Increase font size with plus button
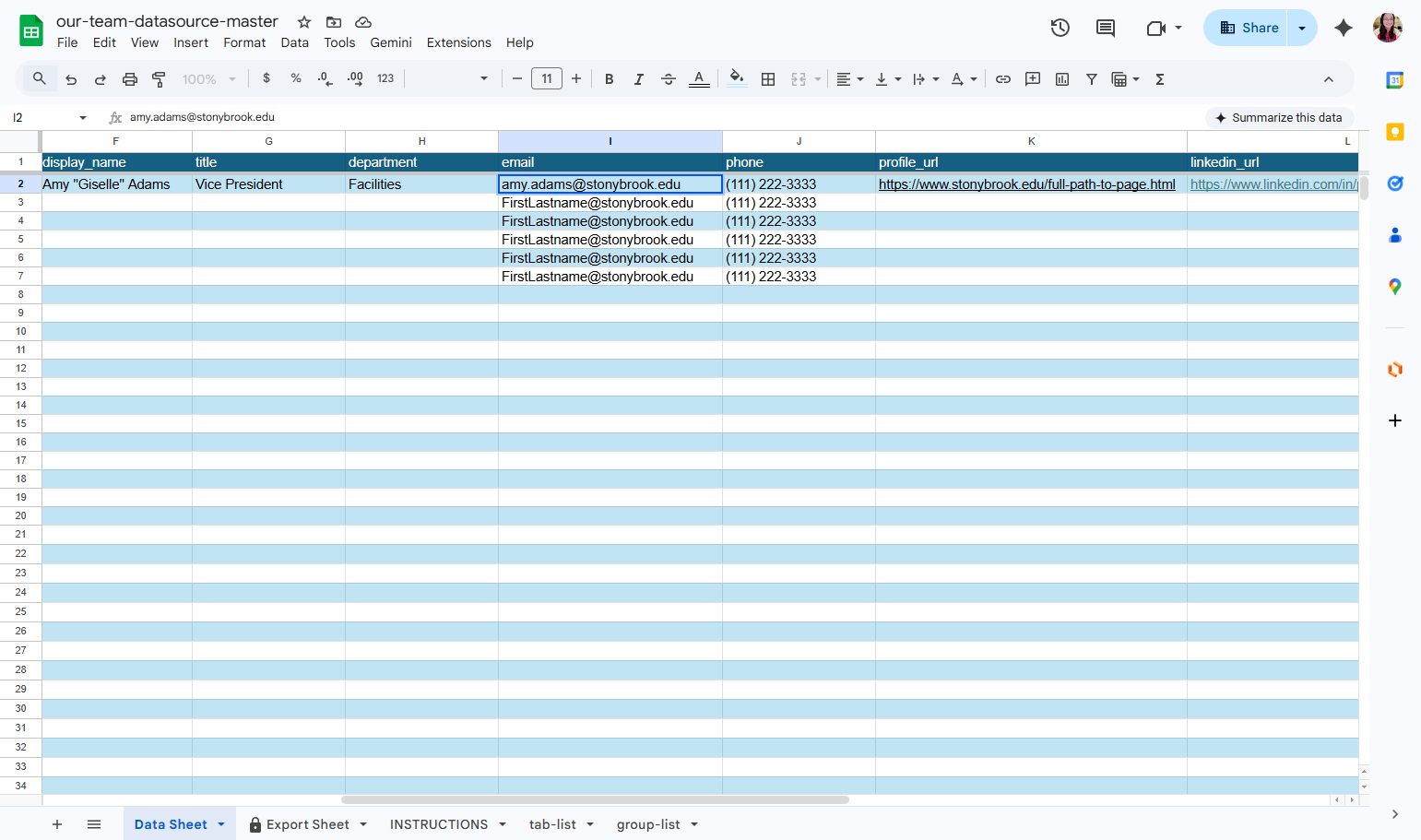Image resolution: width=1421 pixels, height=840 pixels. tap(576, 79)
